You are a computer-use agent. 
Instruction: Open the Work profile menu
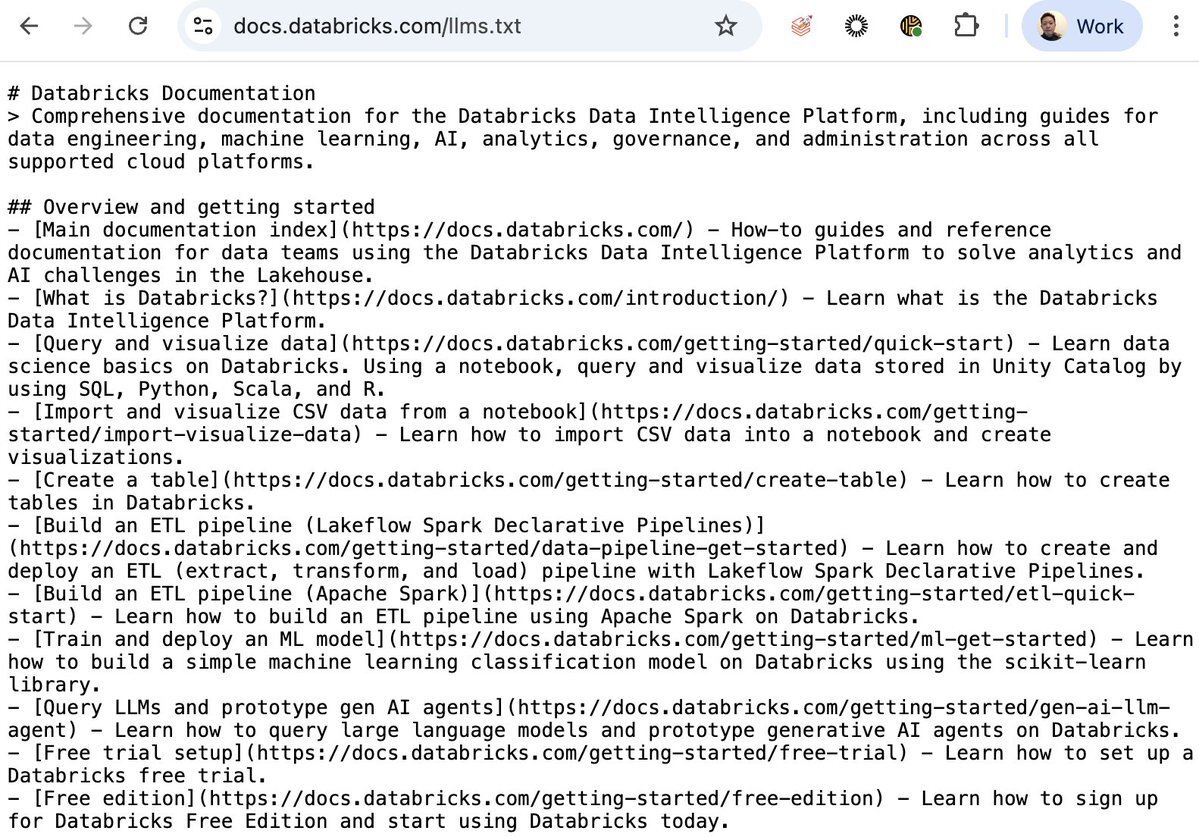tap(1082, 26)
